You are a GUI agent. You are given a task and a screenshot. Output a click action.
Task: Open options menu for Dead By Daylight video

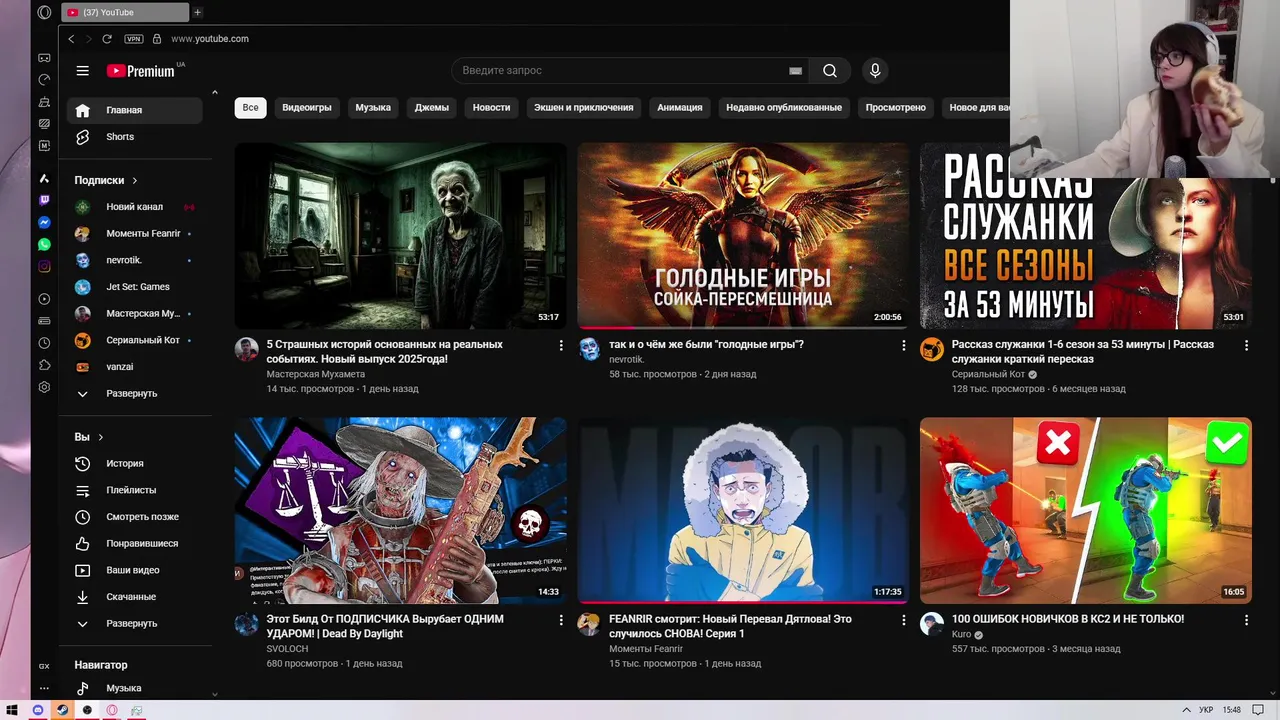point(560,620)
